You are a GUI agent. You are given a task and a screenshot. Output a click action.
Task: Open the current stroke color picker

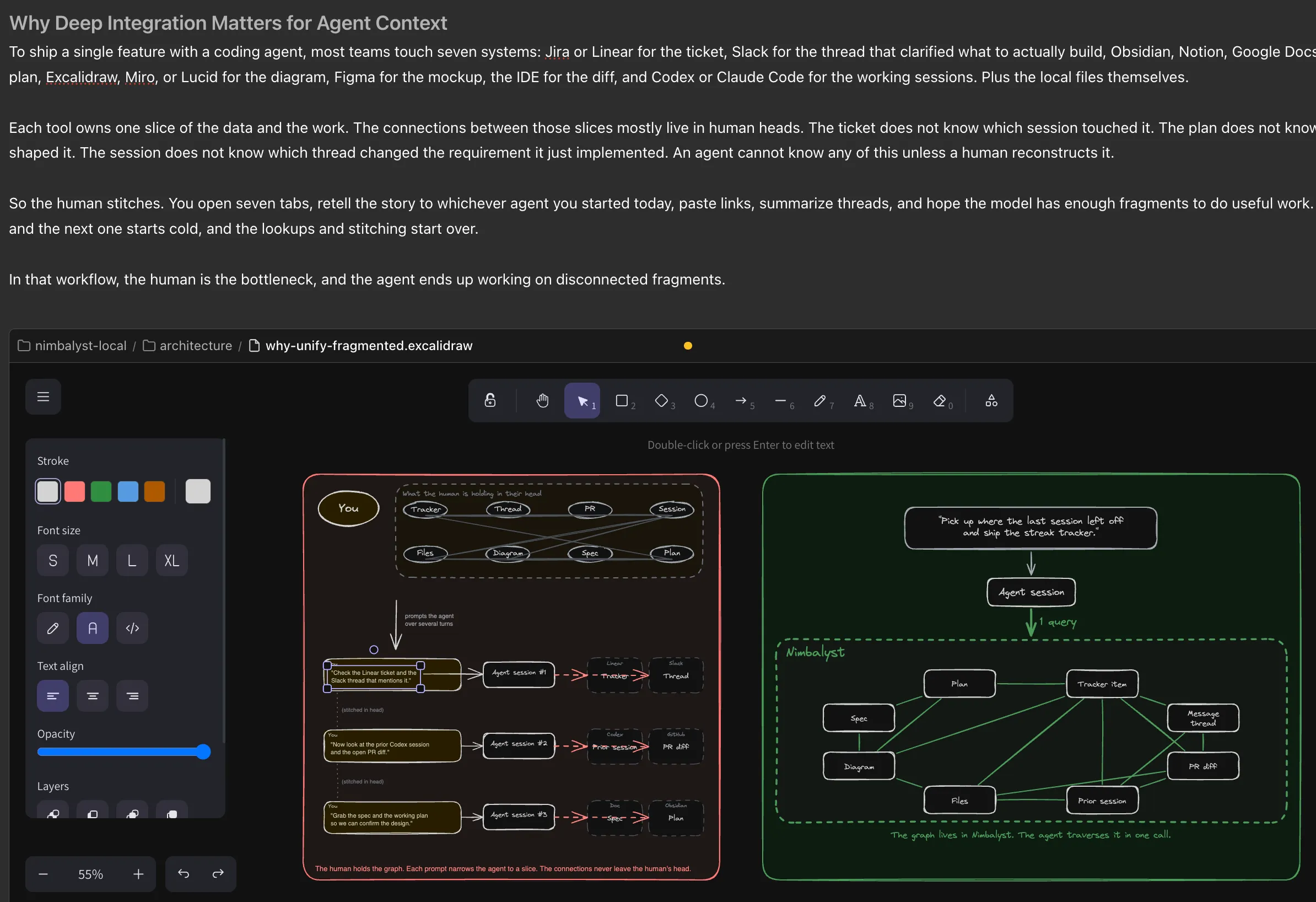(x=198, y=491)
